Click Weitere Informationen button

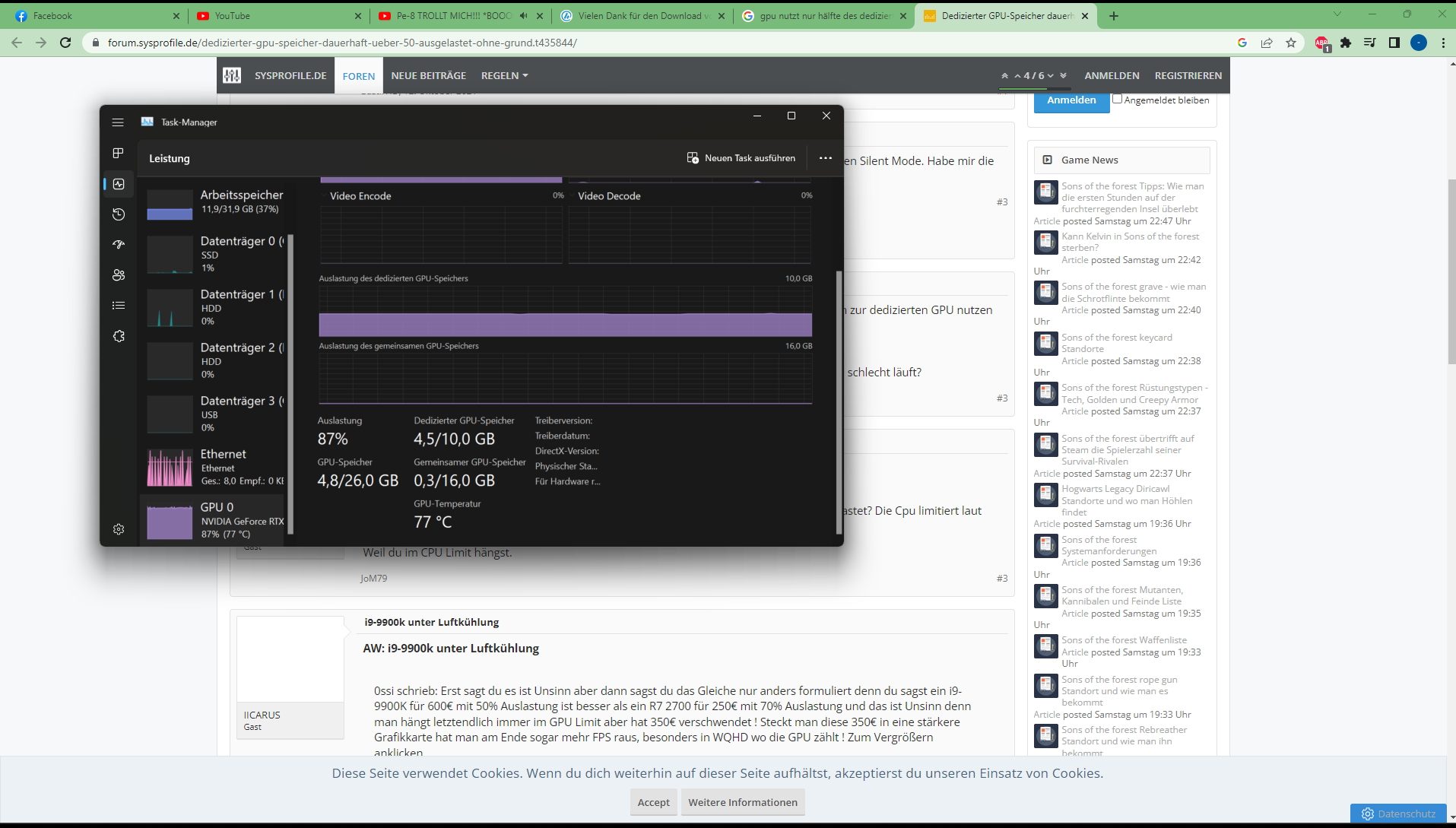[x=743, y=802]
